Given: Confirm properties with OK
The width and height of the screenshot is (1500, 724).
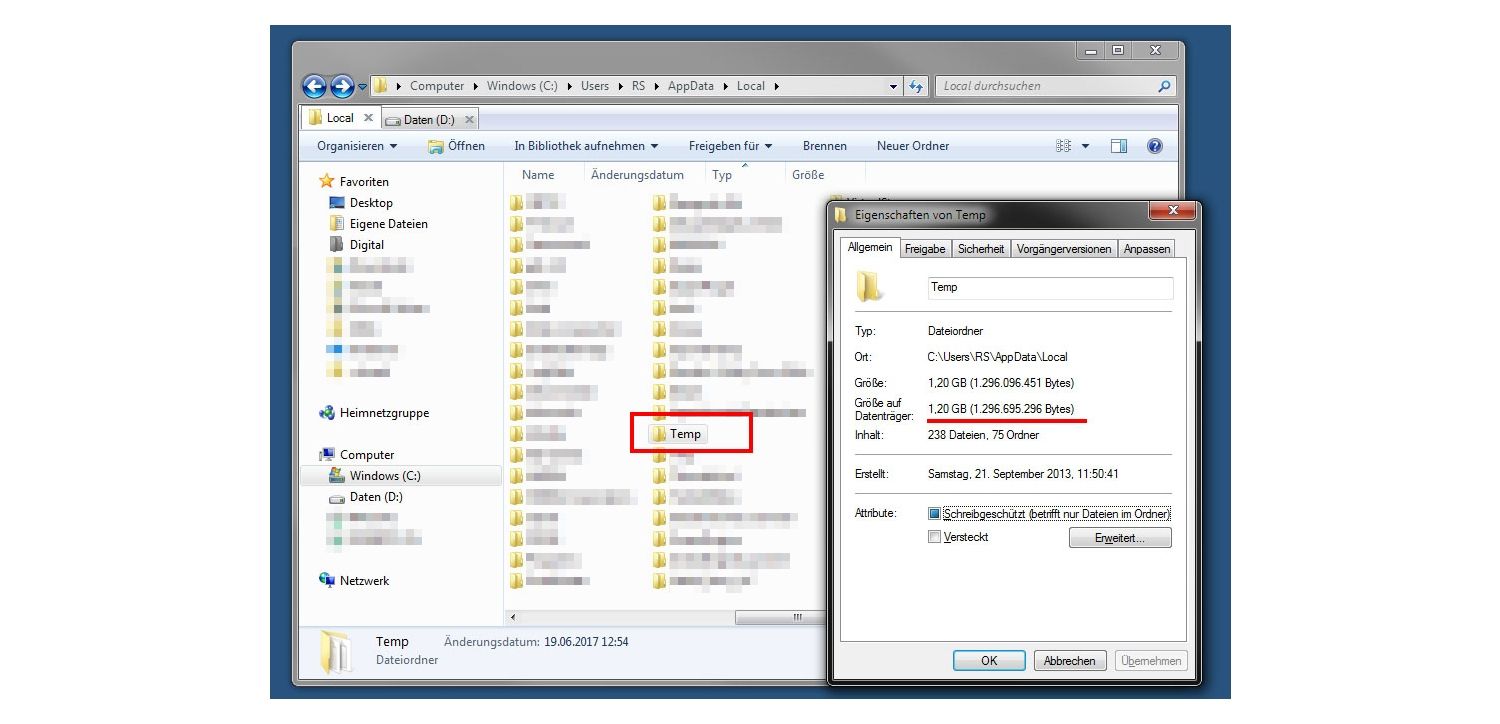Looking at the screenshot, I should pos(988,660).
